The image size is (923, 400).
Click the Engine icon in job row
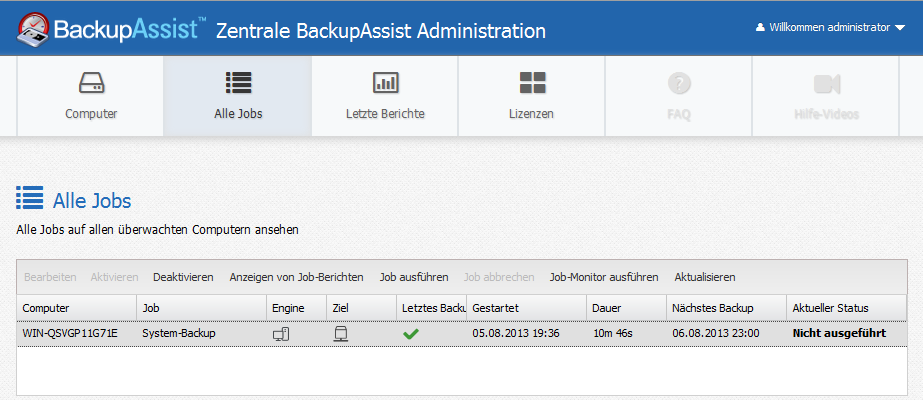tap(281, 333)
